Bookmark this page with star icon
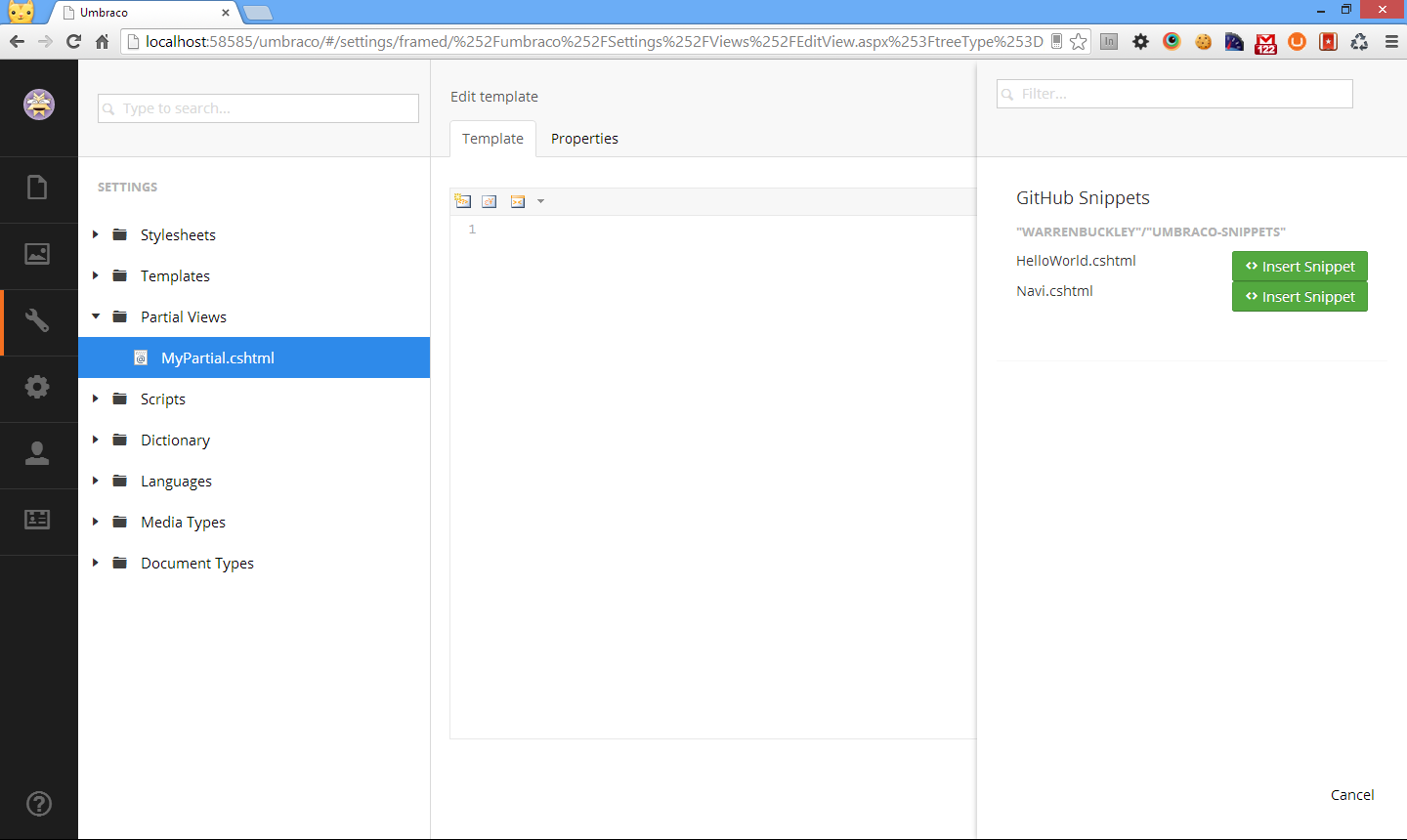 [x=1079, y=41]
